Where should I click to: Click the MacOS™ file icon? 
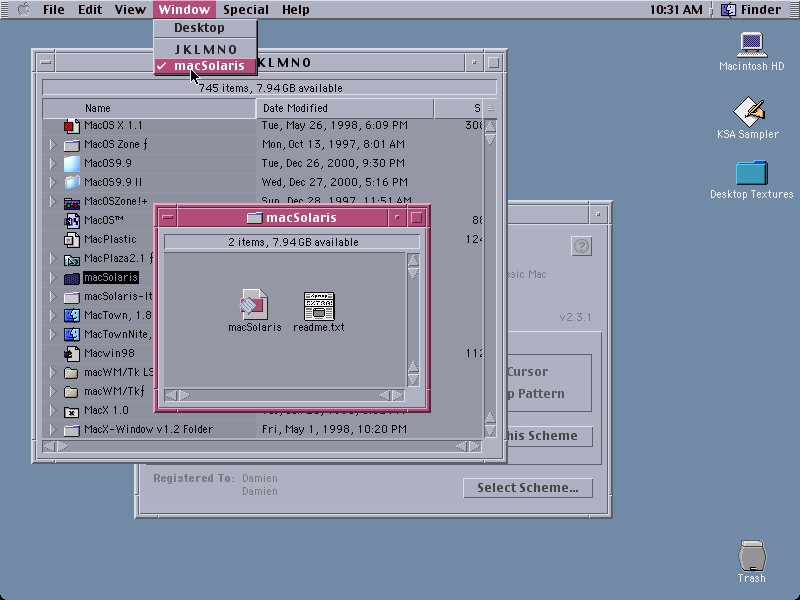point(71,220)
